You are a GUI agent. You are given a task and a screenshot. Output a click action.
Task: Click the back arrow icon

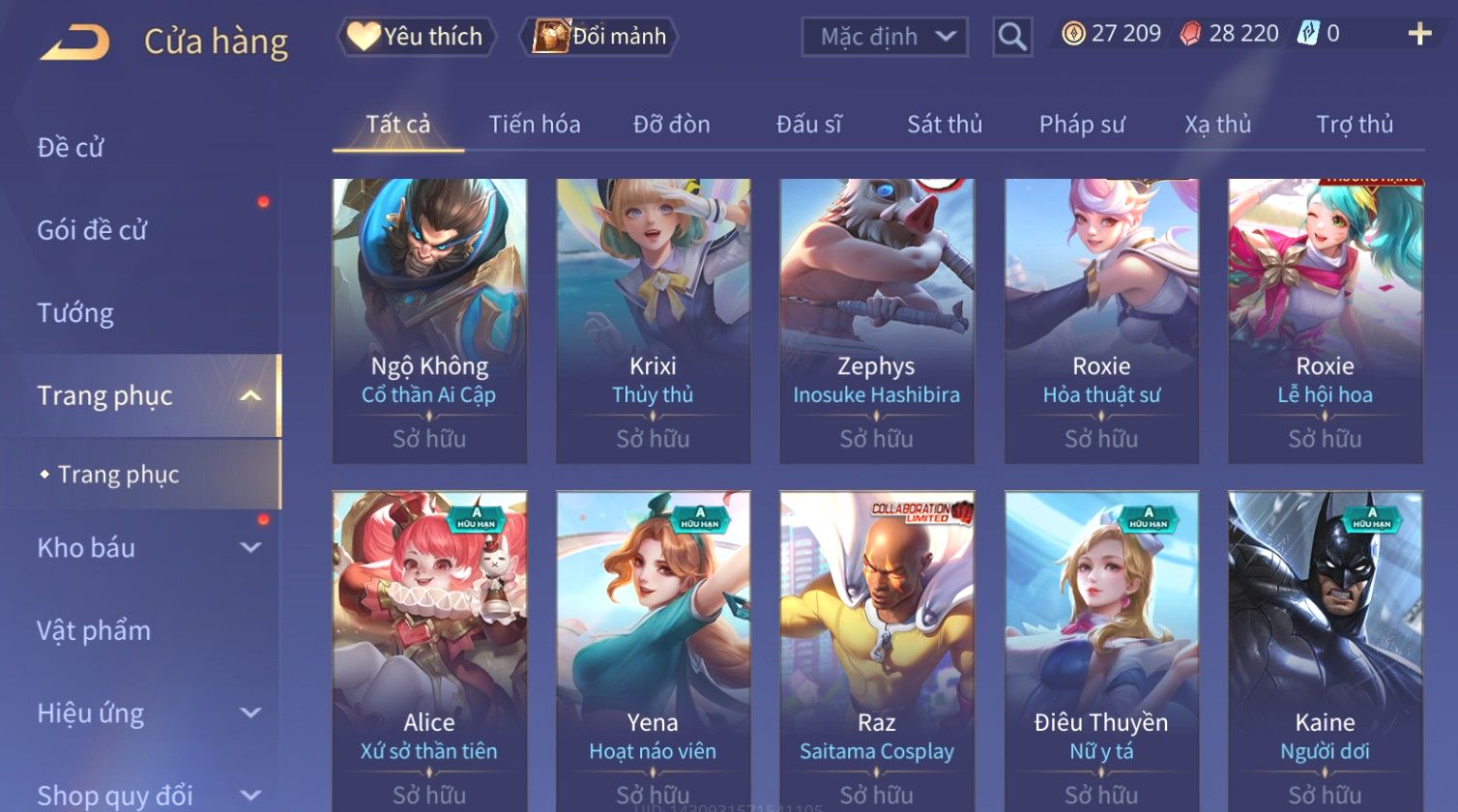(74, 42)
